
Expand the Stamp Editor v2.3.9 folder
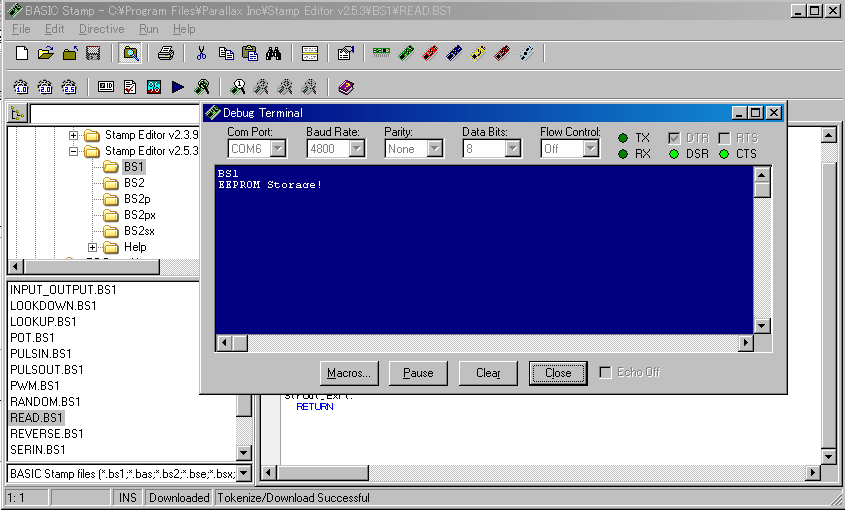pyautogui.click(x=73, y=135)
